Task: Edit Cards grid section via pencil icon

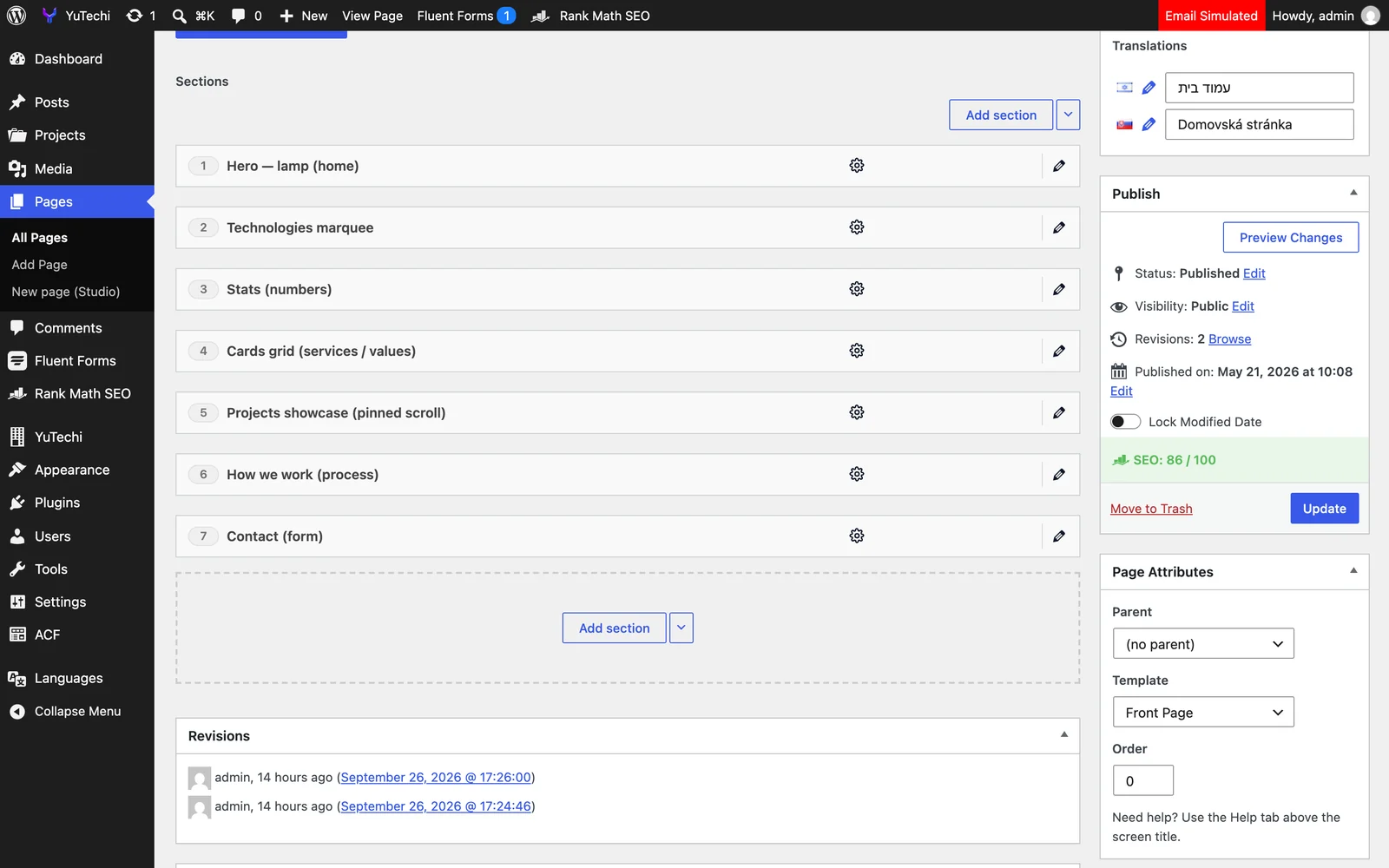Action: [1059, 351]
